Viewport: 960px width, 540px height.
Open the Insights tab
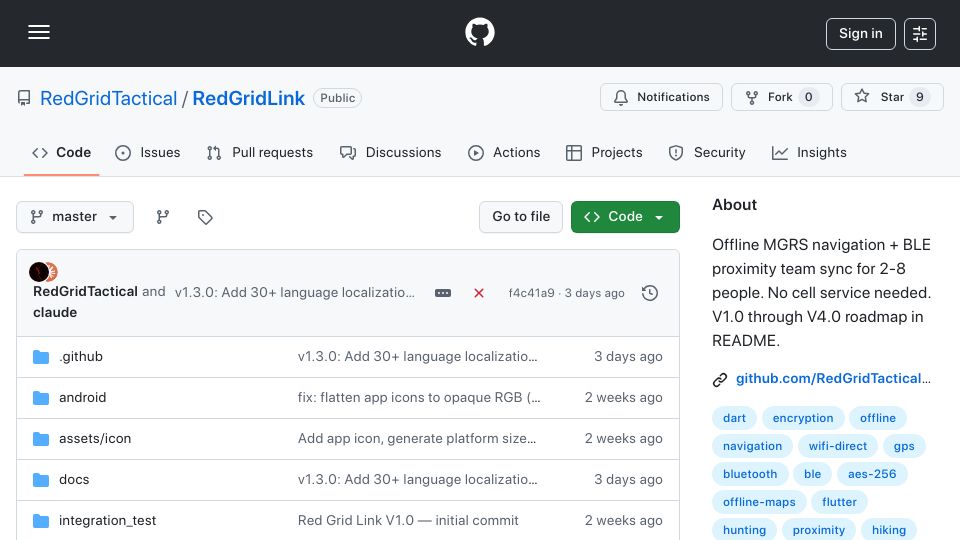pyautogui.click(x=809, y=152)
